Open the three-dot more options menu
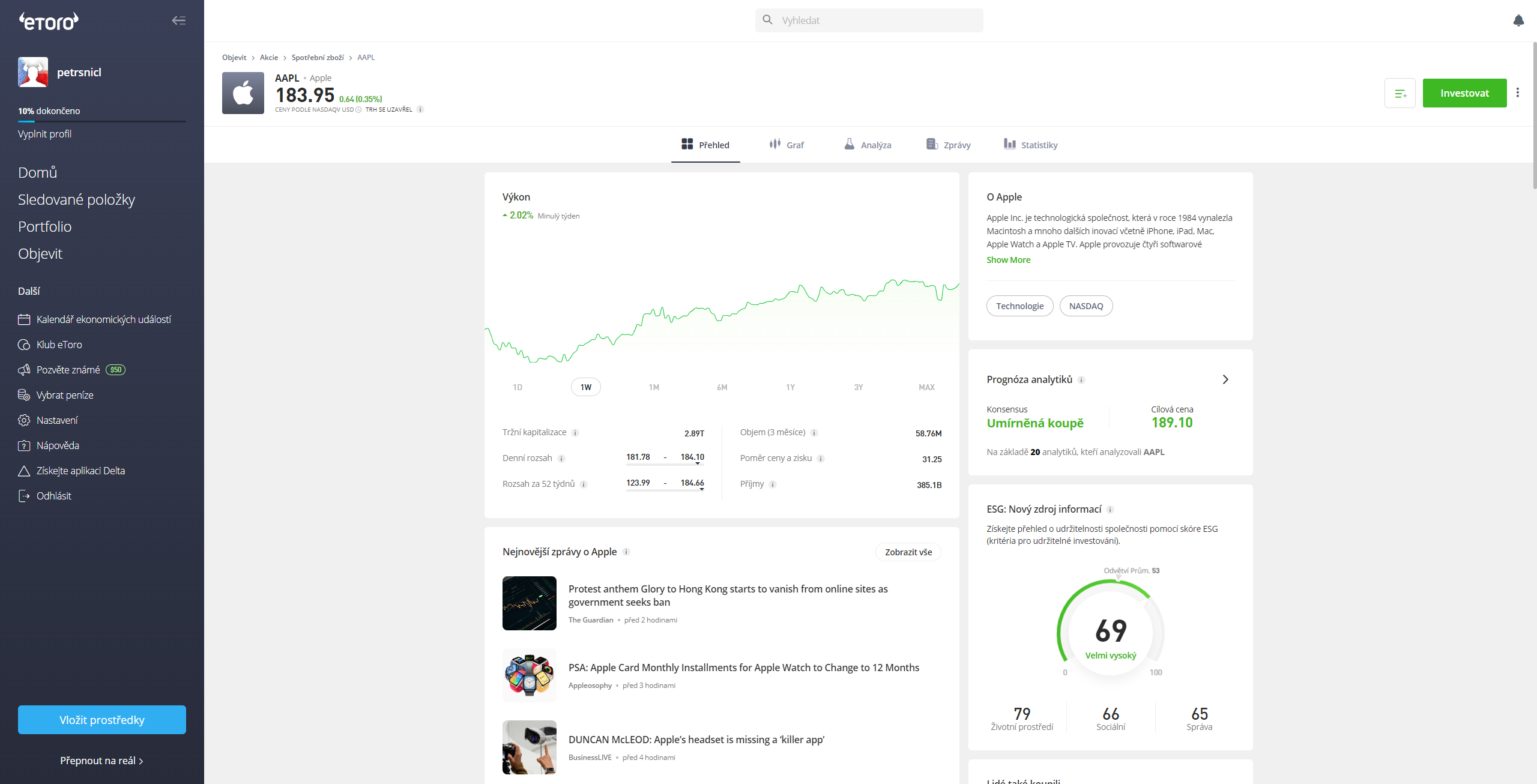 coord(1518,92)
